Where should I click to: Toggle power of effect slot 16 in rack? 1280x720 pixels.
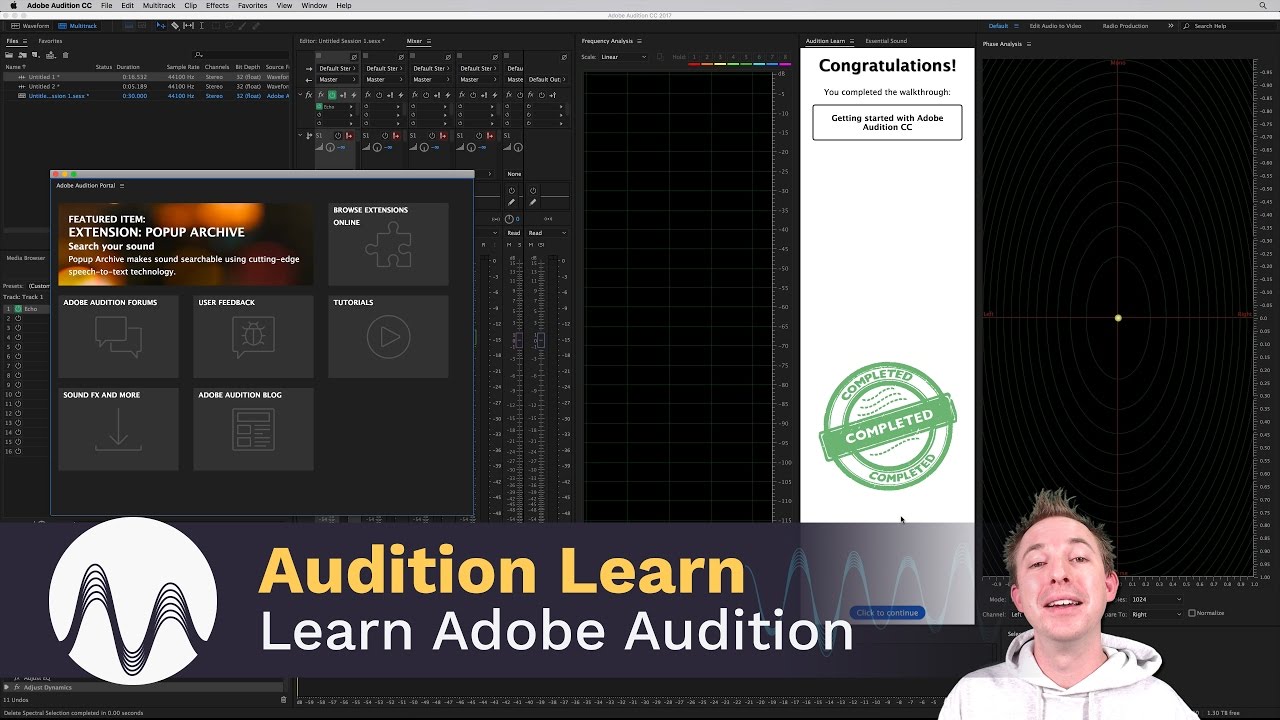tap(18, 451)
